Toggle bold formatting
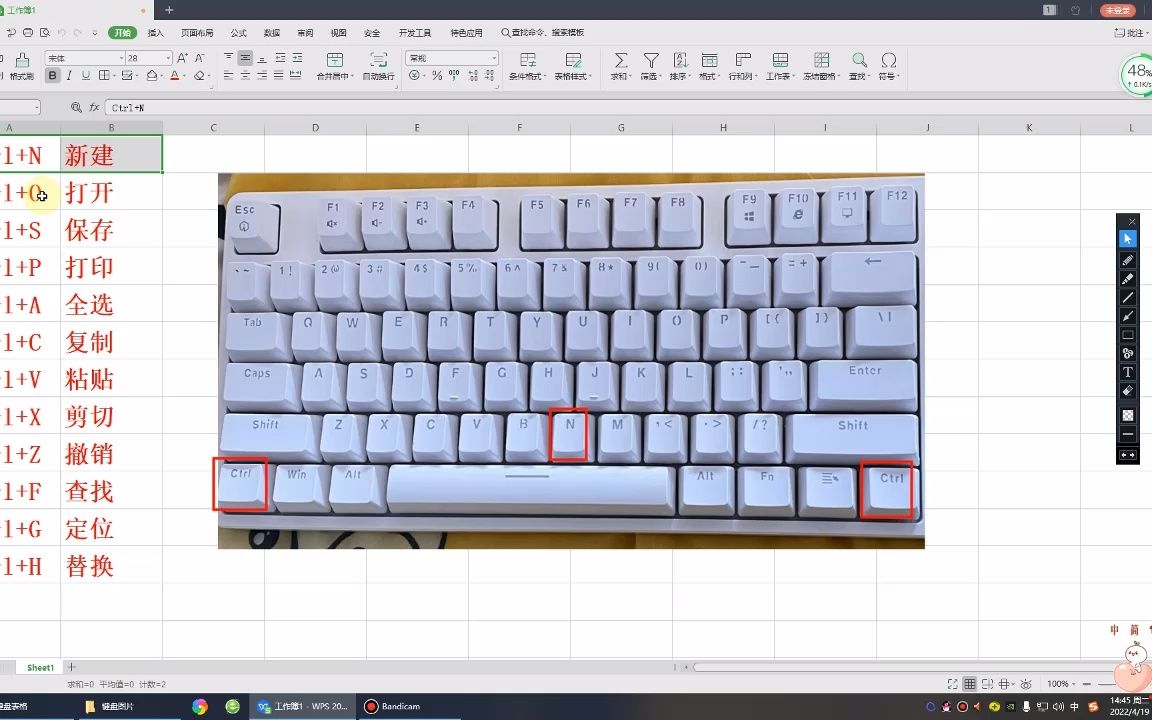The image size is (1152, 720). point(53,74)
